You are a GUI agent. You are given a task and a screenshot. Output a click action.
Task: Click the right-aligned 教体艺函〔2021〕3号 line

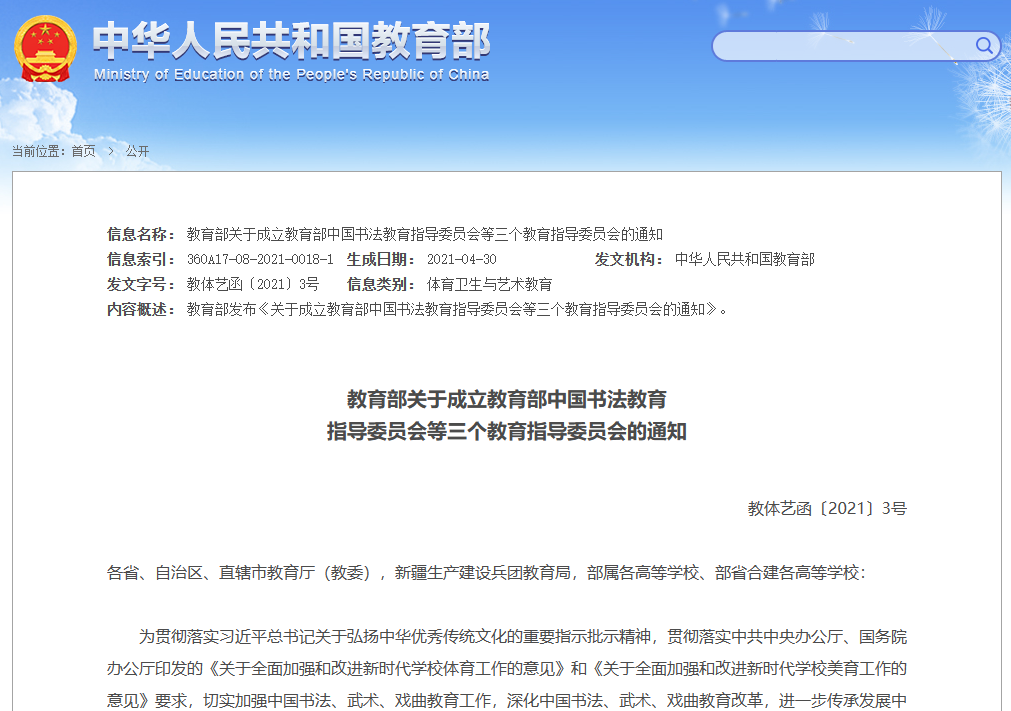pyautogui.click(x=827, y=509)
